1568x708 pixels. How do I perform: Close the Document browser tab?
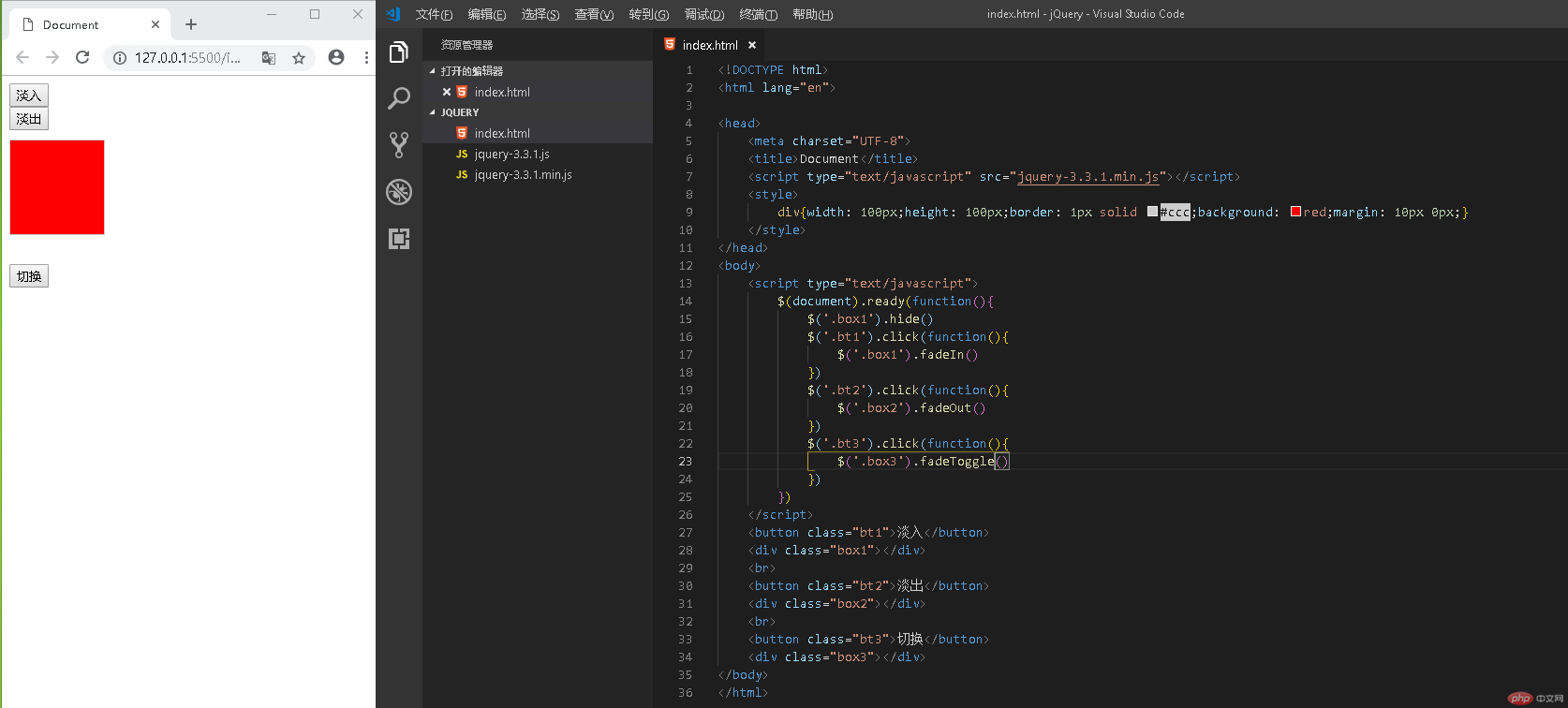[155, 25]
